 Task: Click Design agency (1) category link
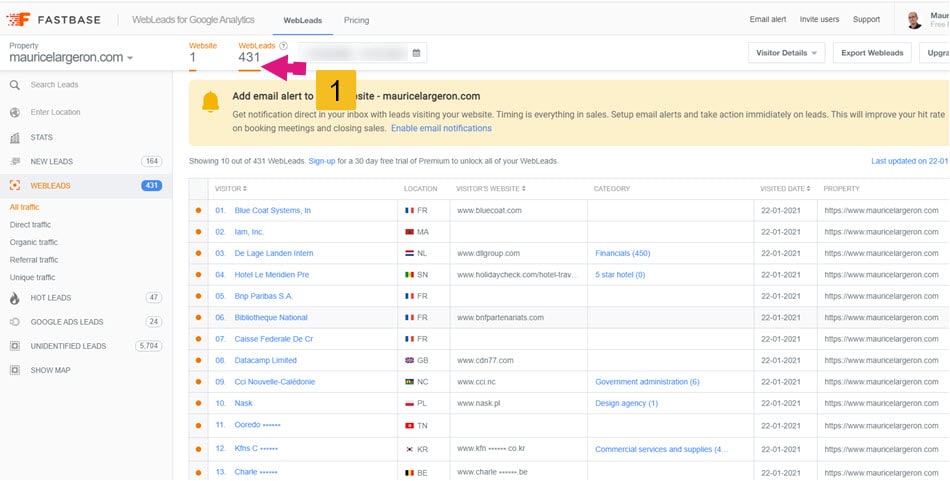(x=626, y=403)
